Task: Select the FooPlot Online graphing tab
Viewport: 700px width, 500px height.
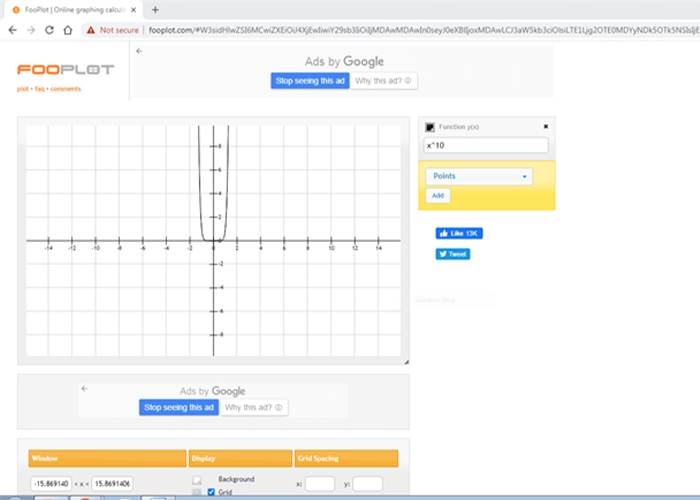Action: click(74, 10)
